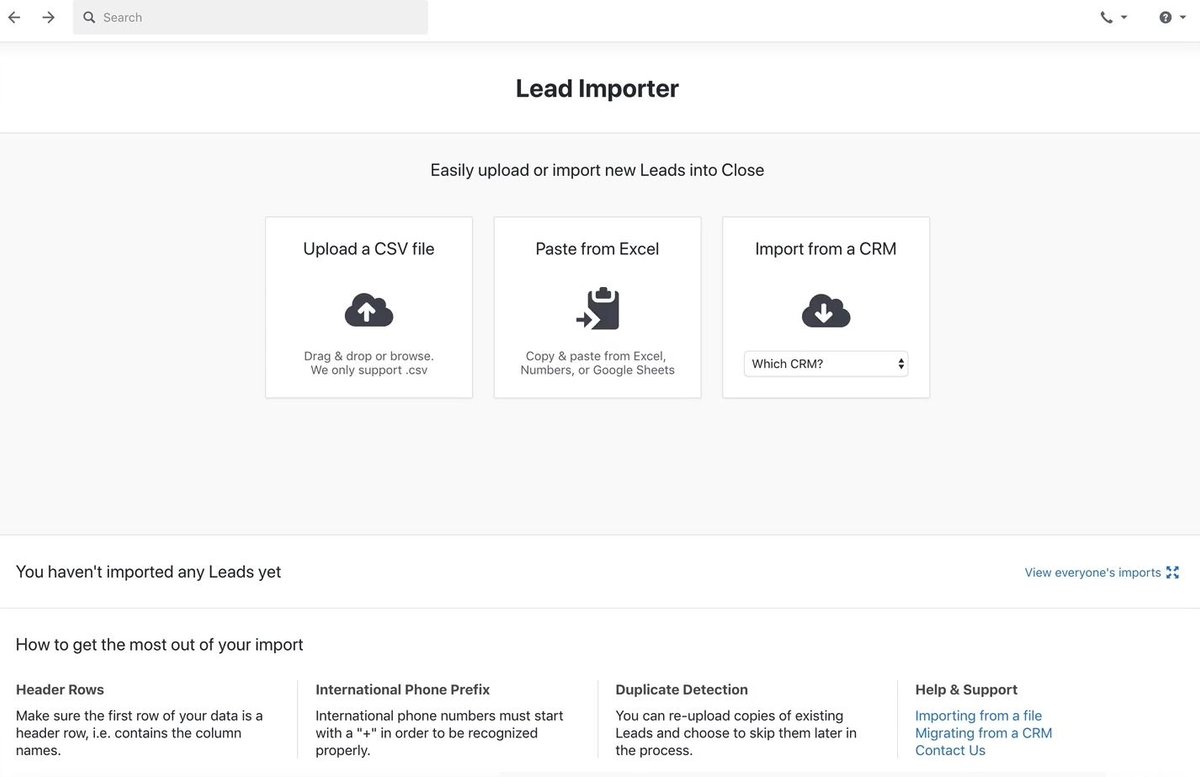Click "You haven't imported any Leads yet" text
Screen dimensions: 1200x777
[149, 572]
